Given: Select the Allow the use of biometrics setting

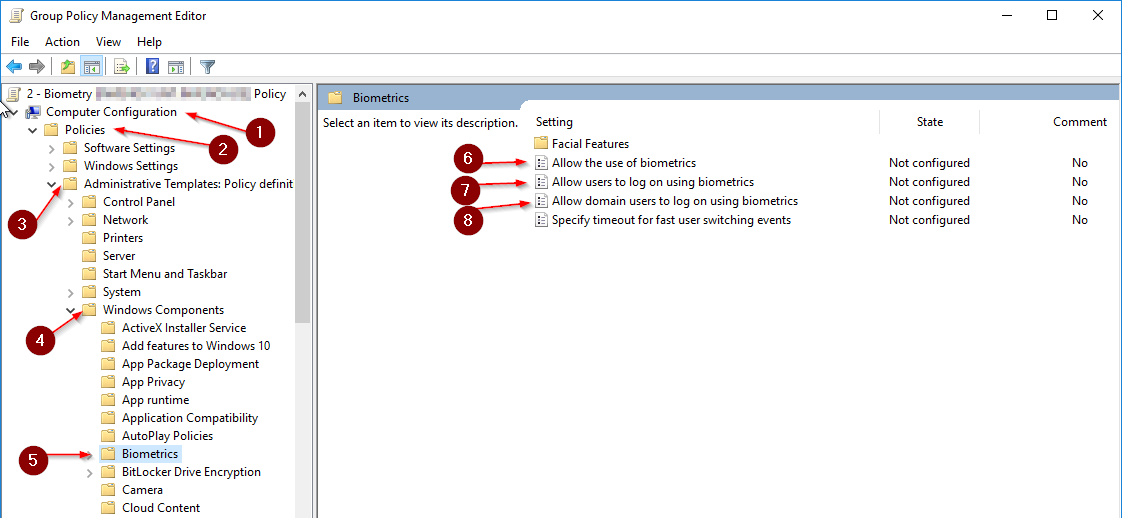Looking at the screenshot, I should pyautogui.click(x=623, y=162).
